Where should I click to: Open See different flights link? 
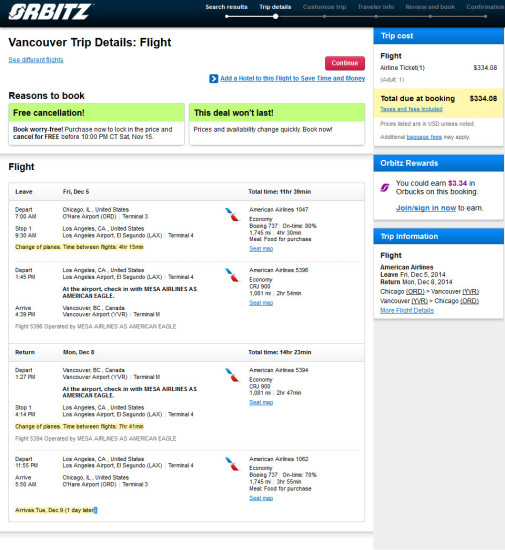coord(36,60)
